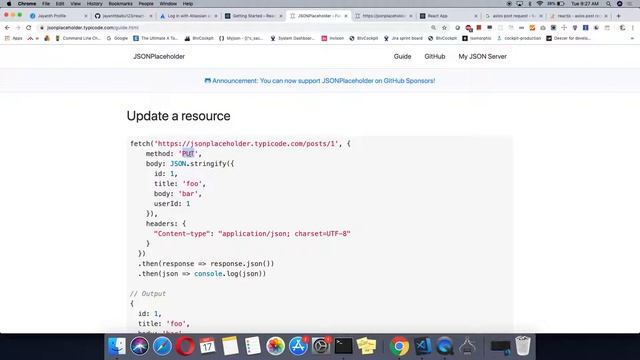Switch to Chrome in the dock
640x360 pixels.
(x=399, y=346)
